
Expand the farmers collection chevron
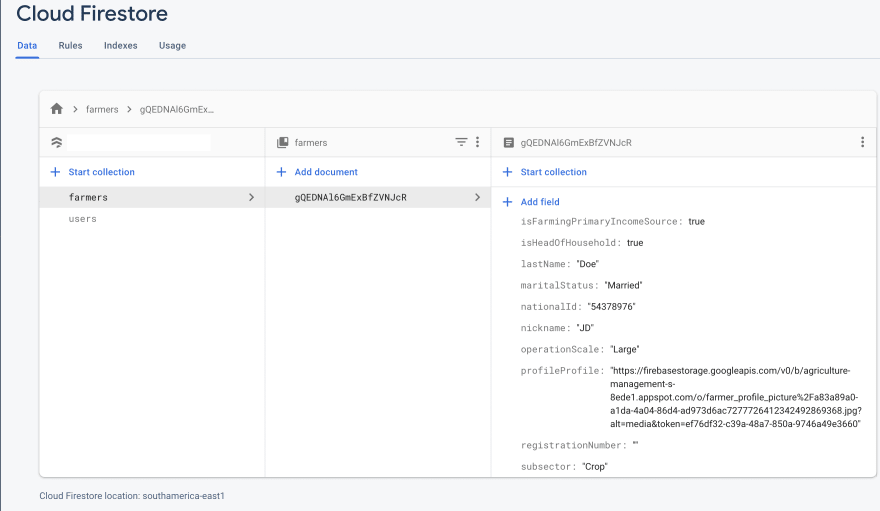pos(251,197)
